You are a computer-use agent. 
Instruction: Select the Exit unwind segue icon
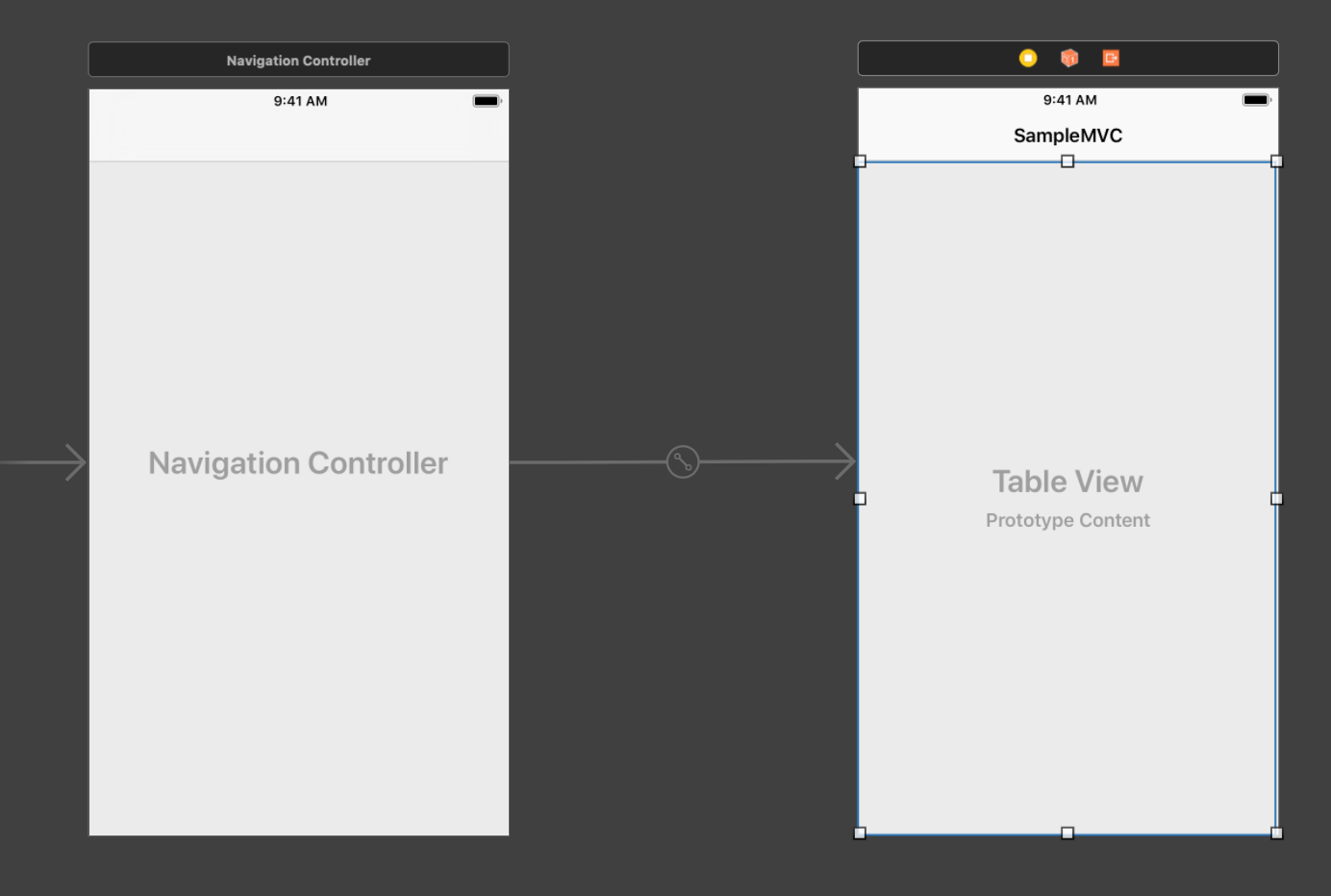[1111, 58]
